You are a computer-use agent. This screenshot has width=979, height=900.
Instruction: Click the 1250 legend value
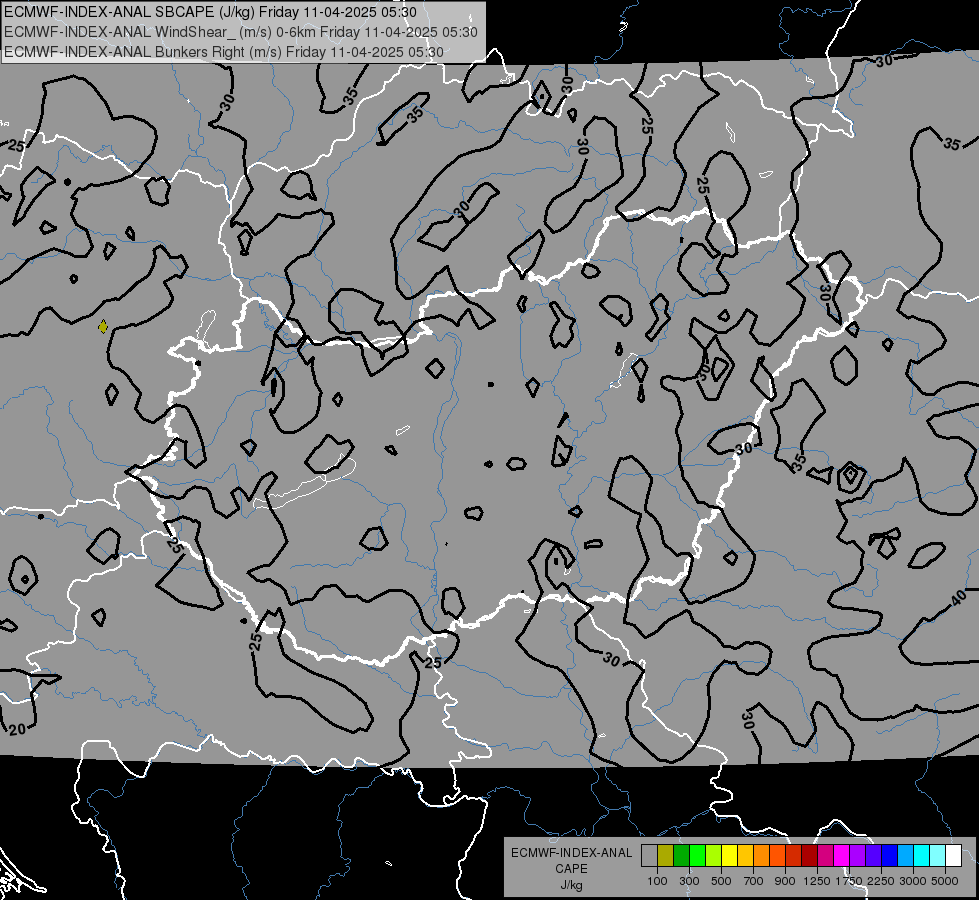tap(817, 881)
